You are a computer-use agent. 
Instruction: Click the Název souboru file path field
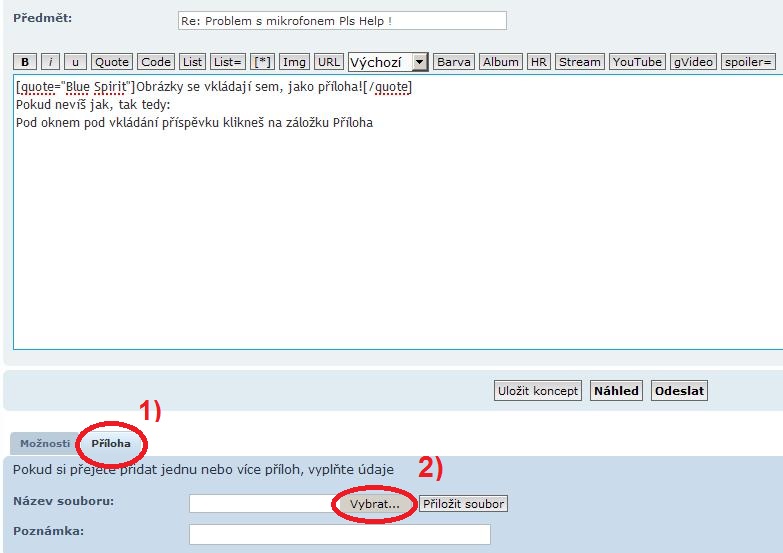[263, 504]
